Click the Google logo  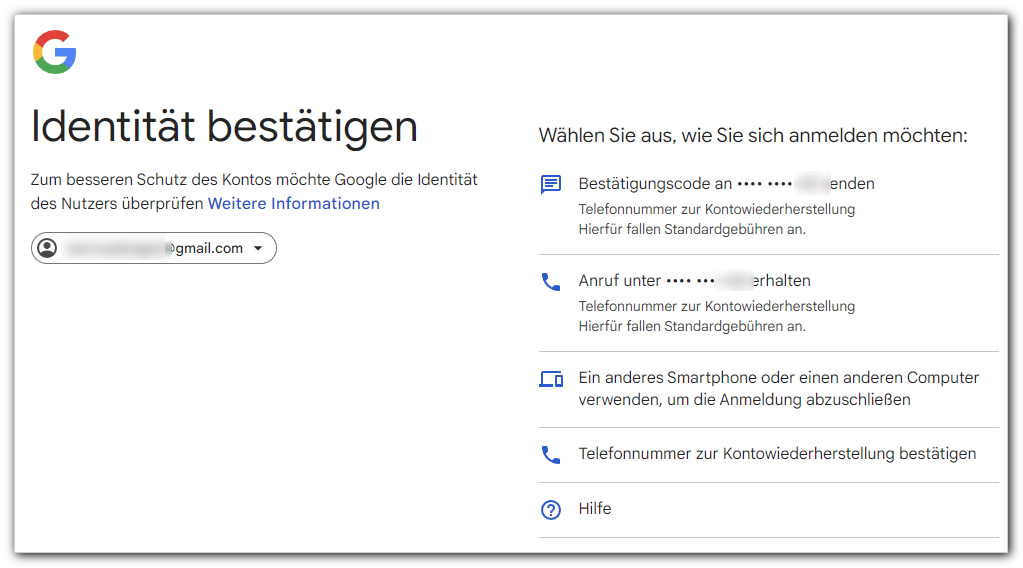coord(55,52)
